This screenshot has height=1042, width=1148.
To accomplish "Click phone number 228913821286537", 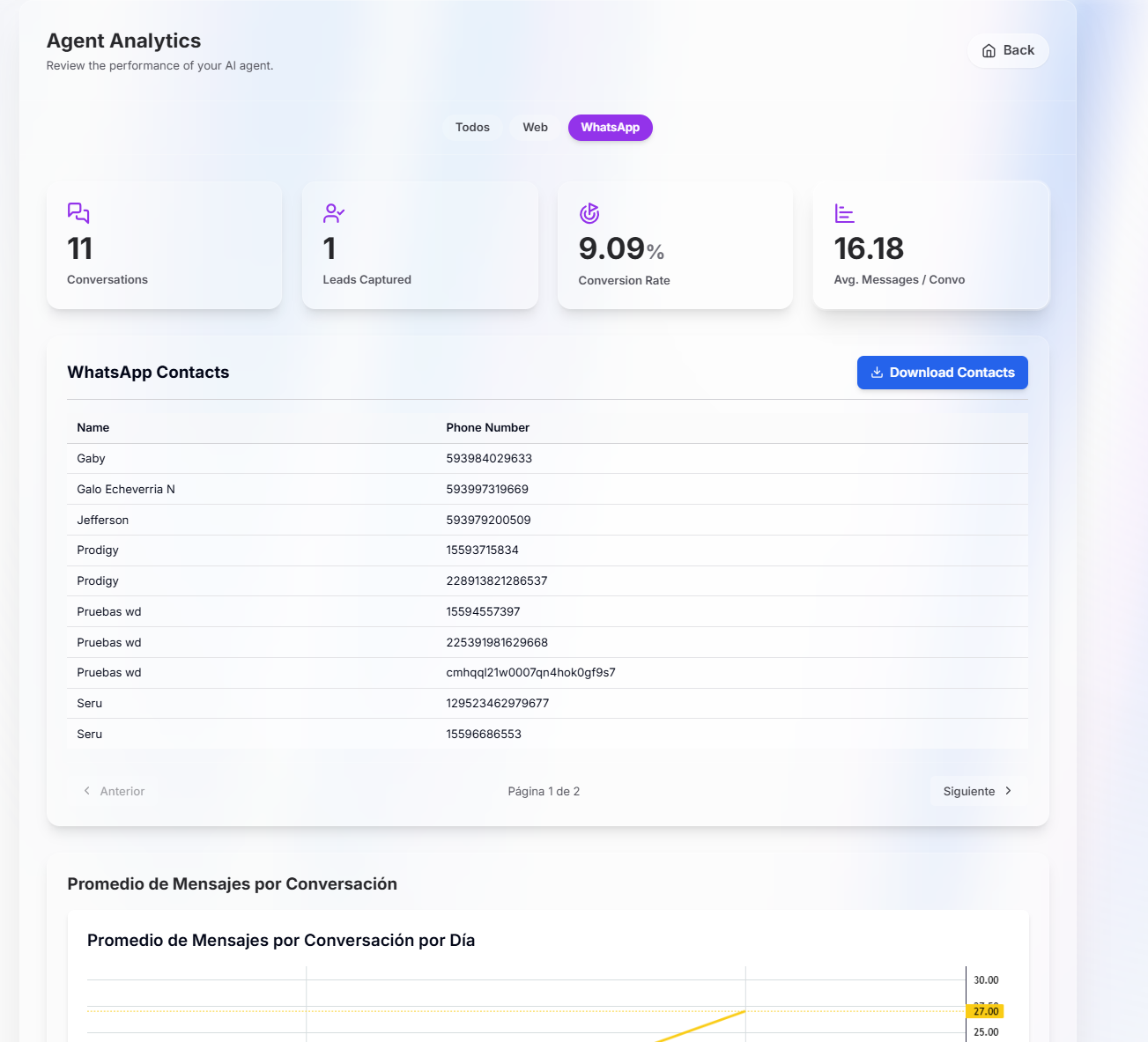I will click(497, 580).
